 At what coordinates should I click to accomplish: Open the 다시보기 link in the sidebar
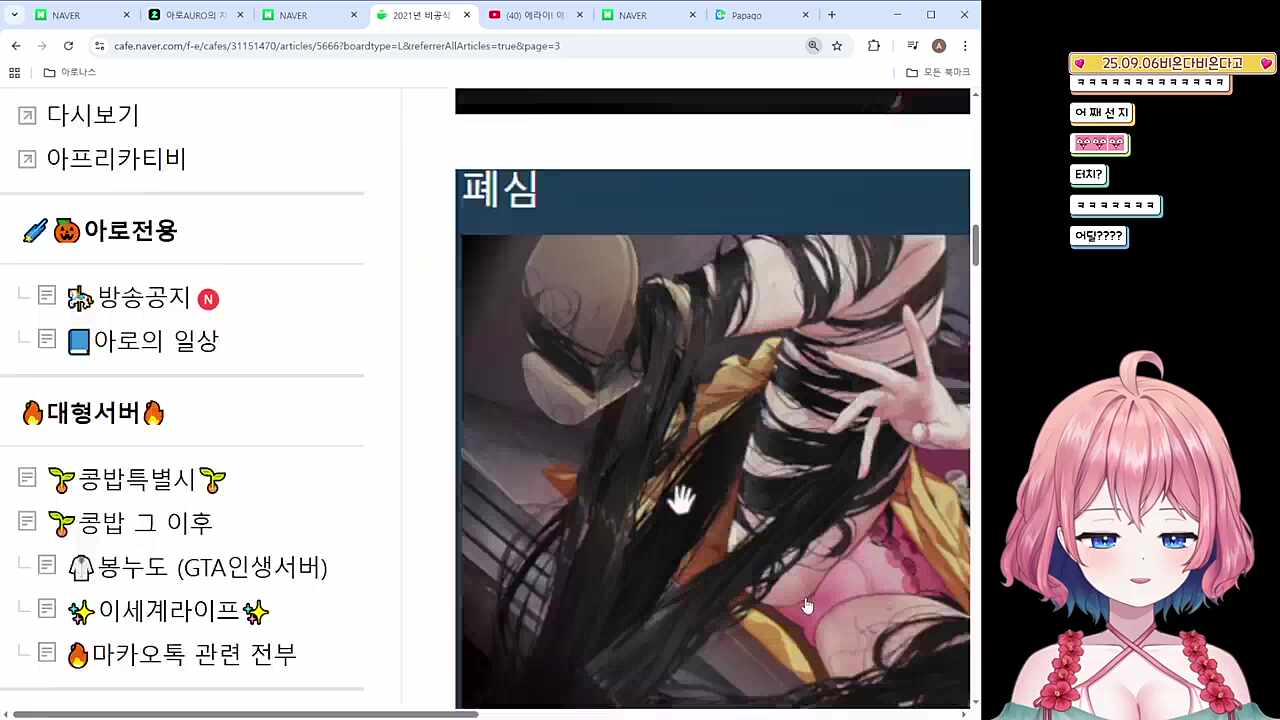pos(93,115)
